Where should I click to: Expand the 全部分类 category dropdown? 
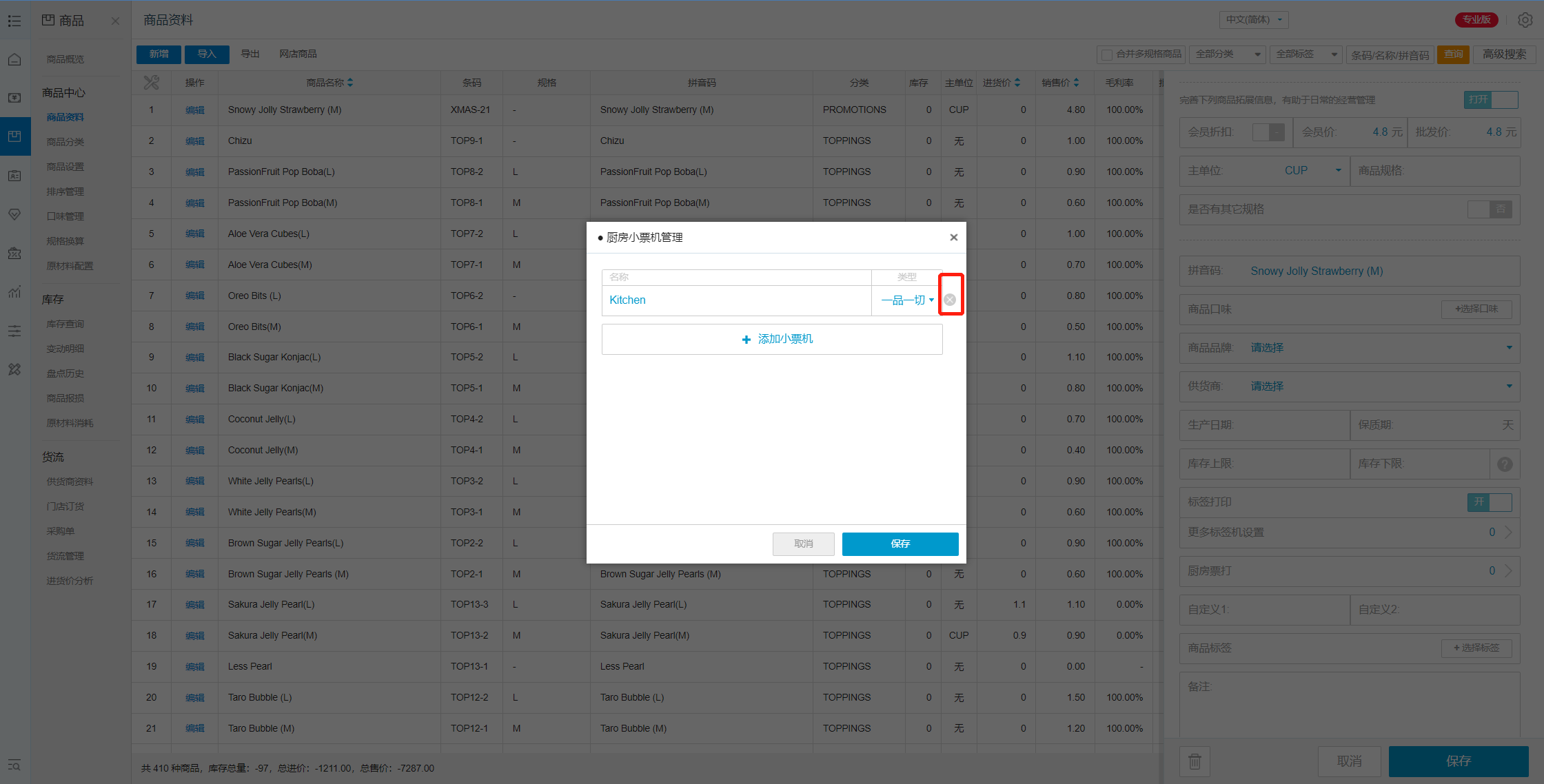coord(1228,54)
